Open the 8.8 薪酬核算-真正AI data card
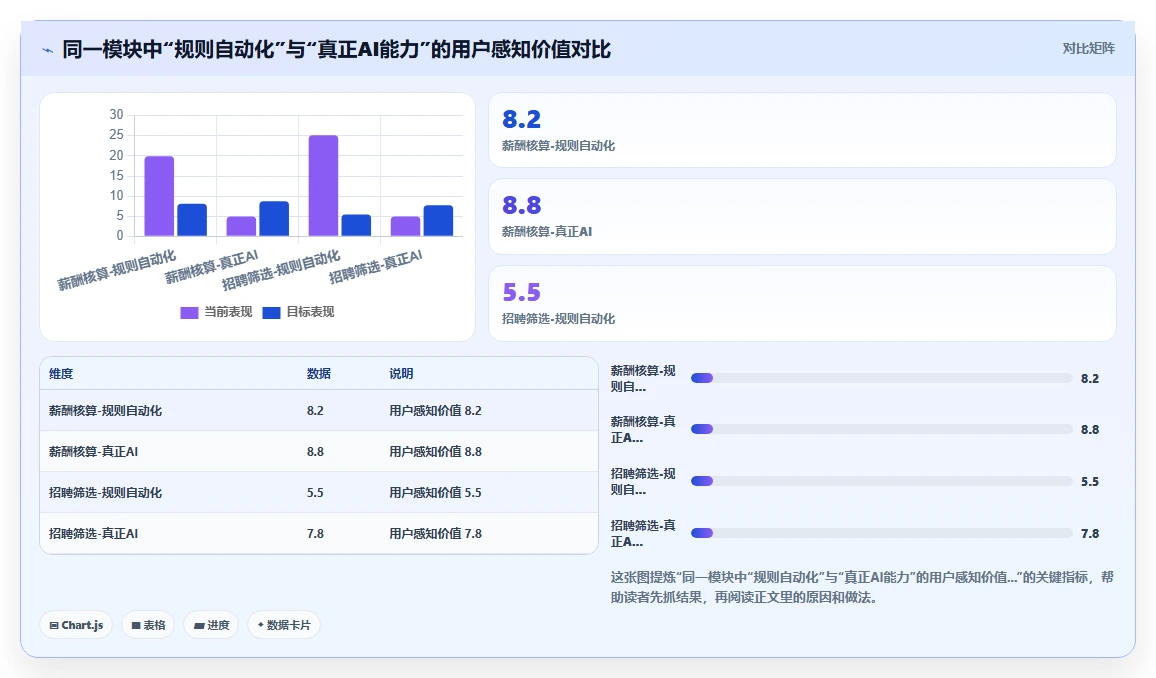Screen dimensions: 1156x678 (802, 217)
